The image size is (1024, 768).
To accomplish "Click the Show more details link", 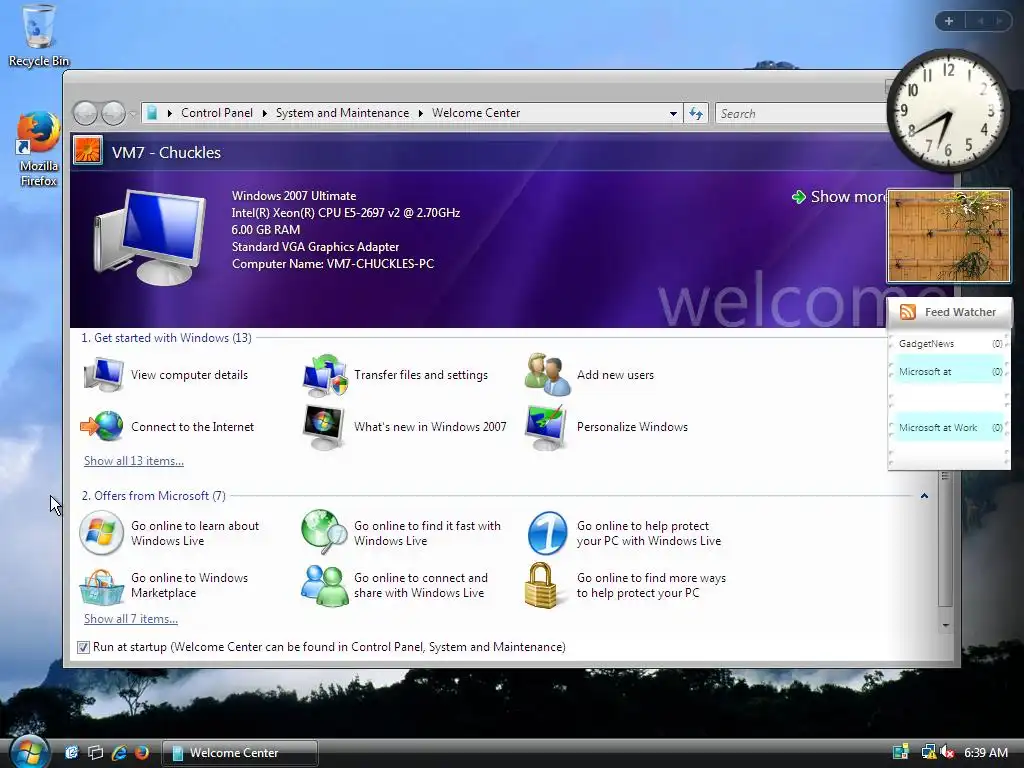I will pyautogui.click(x=840, y=197).
